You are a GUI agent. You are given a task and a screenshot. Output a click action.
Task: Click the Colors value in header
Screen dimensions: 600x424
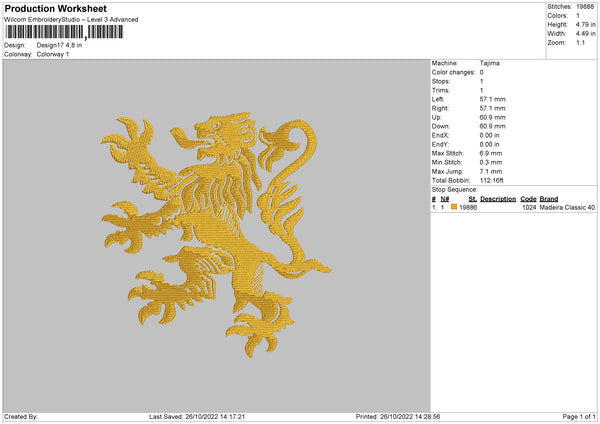(578, 16)
